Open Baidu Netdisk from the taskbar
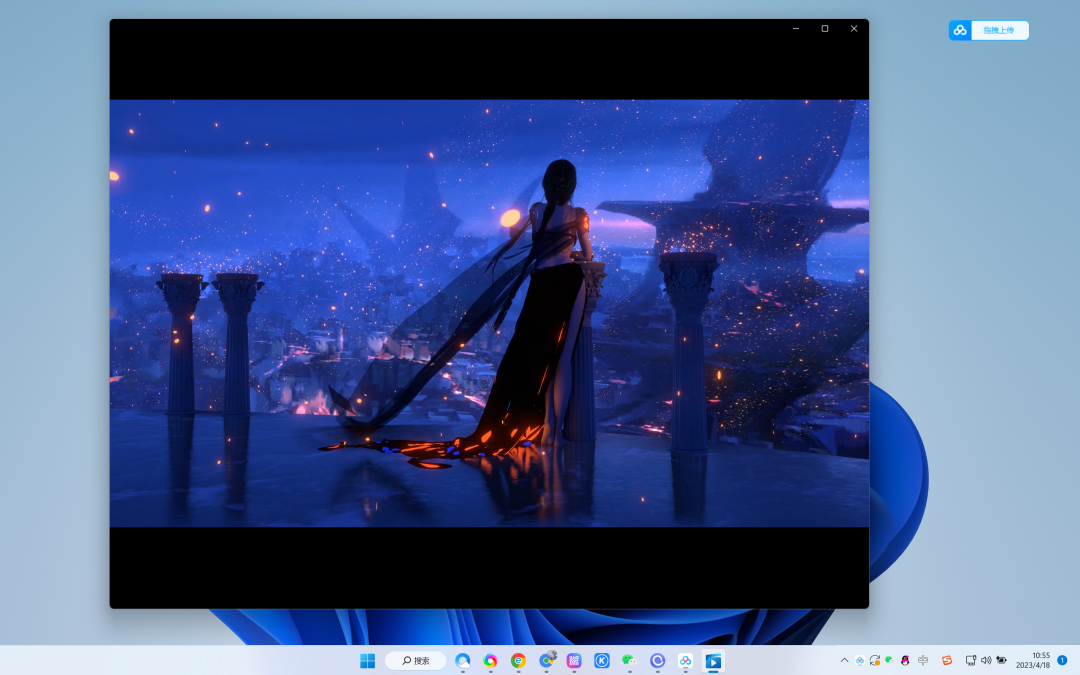 (x=685, y=661)
